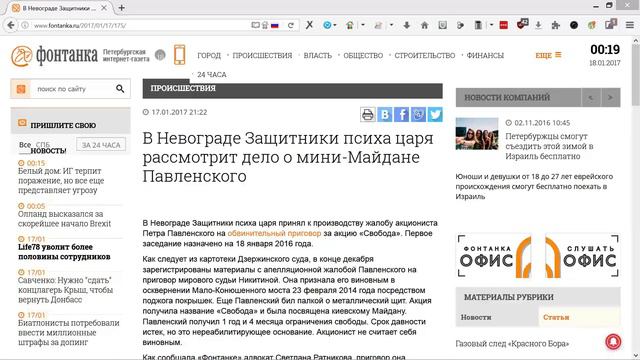Click the site information icon in address bar
Image resolution: width=640 pixels, height=360 pixels.
click(x=25, y=25)
